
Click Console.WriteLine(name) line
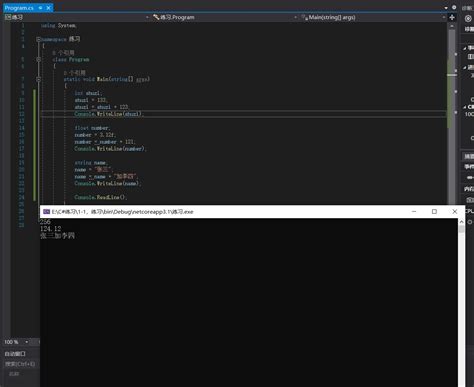coord(108,183)
